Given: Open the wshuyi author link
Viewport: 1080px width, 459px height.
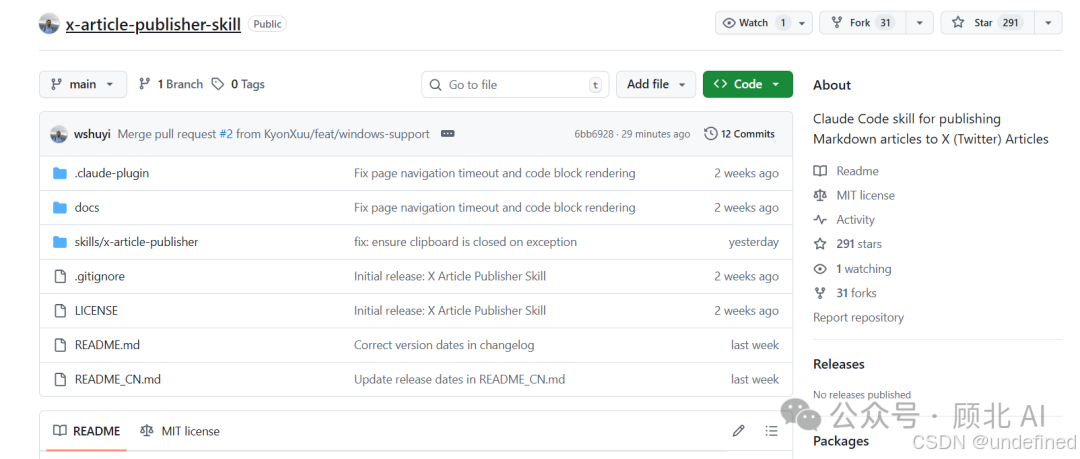Looking at the screenshot, I should pyautogui.click(x=92, y=134).
